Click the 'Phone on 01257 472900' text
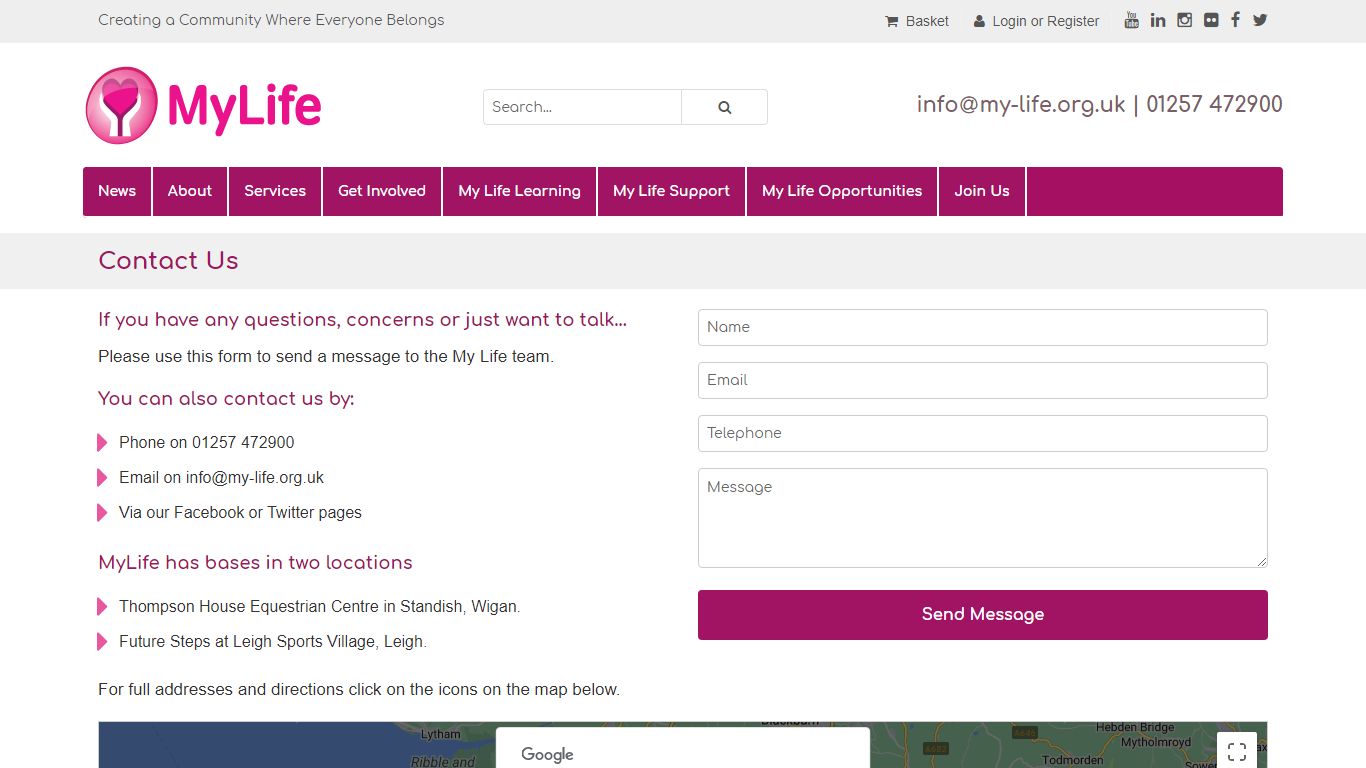 click(x=207, y=442)
